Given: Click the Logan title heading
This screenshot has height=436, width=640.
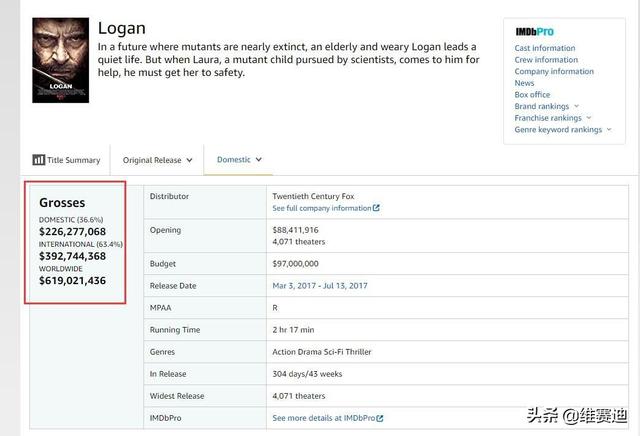Looking at the screenshot, I should (122, 29).
